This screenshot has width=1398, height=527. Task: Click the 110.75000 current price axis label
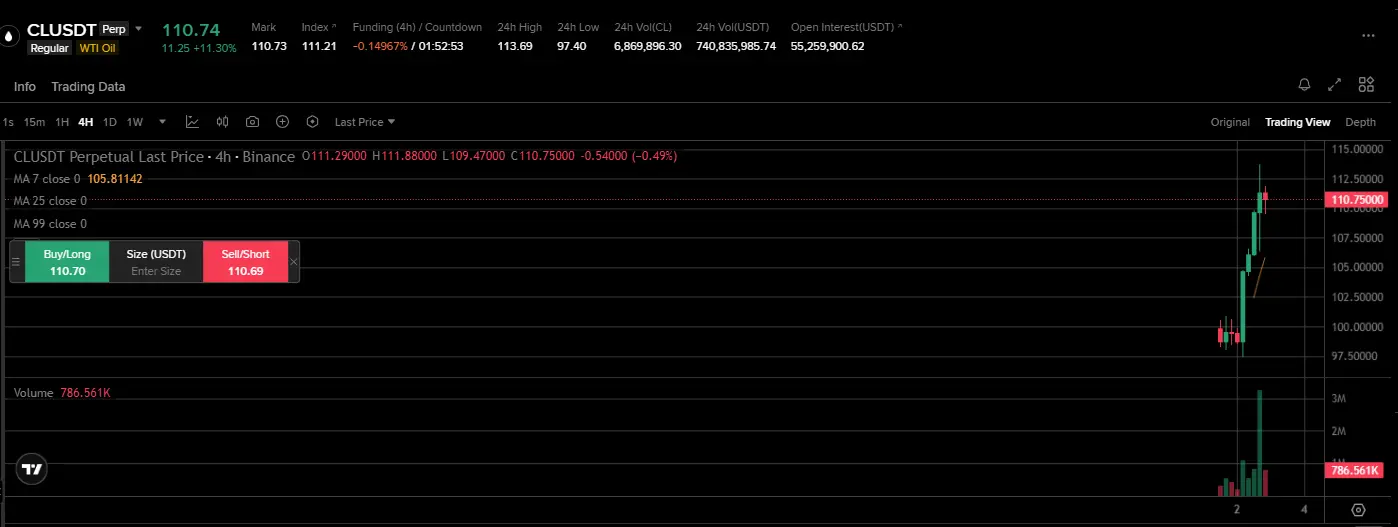pyautogui.click(x=1358, y=200)
